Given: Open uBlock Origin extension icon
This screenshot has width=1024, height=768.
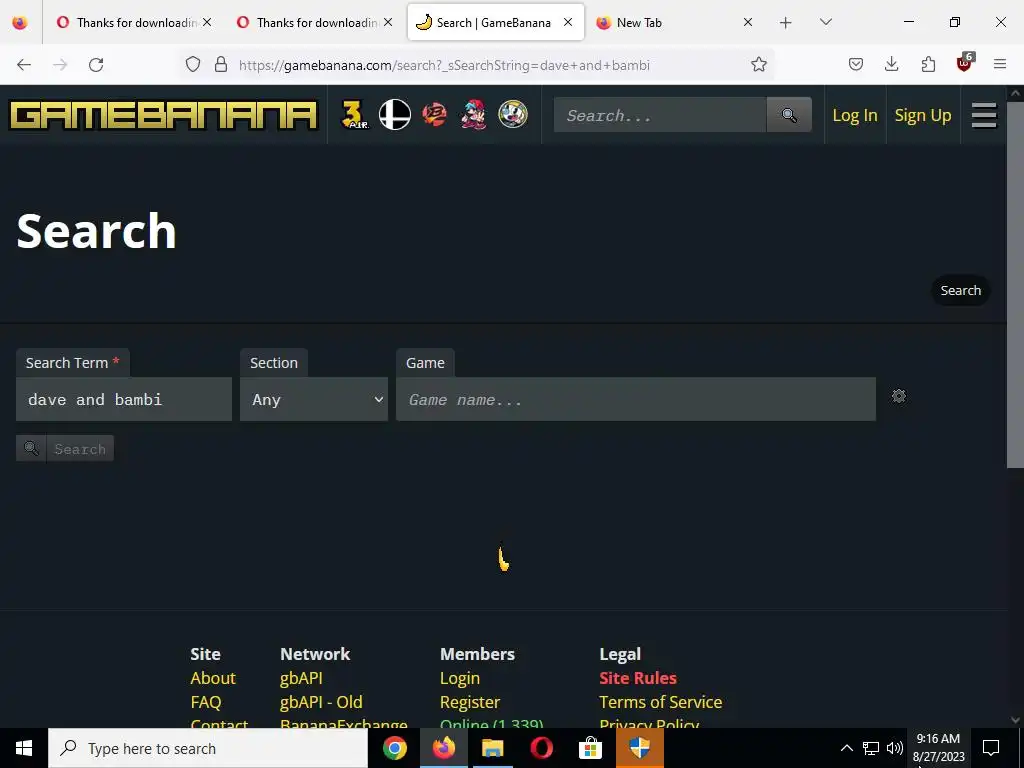Looking at the screenshot, I should click(965, 63).
